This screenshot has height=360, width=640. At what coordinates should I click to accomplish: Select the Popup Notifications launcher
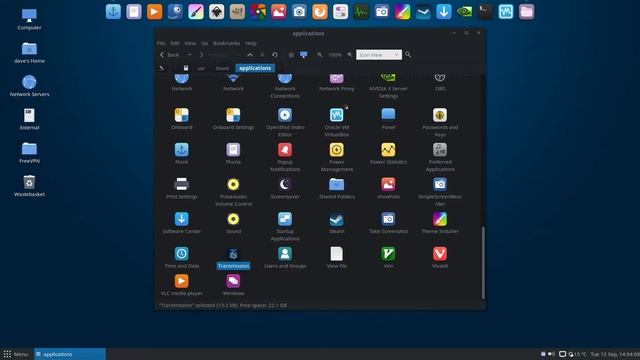click(x=285, y=157)
